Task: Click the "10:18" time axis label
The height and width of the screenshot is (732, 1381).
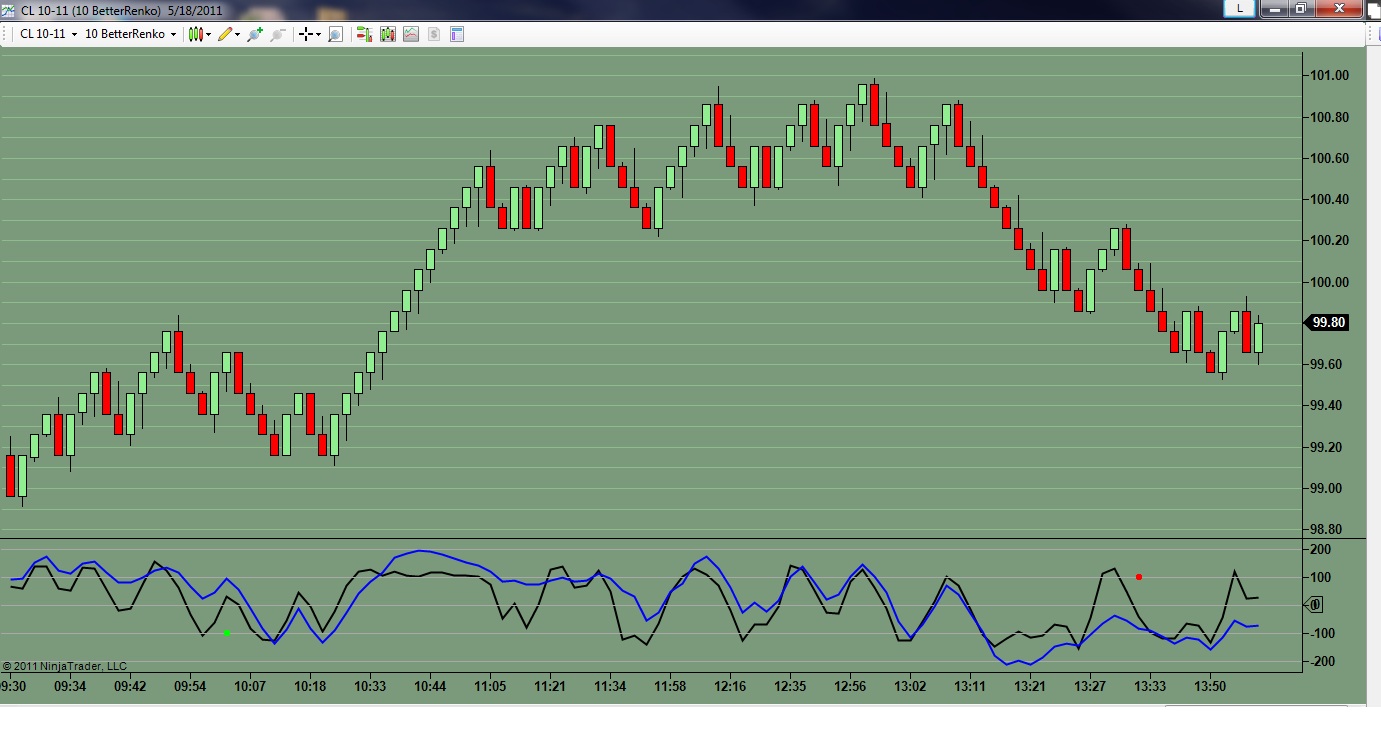Action: click(310, 687)
